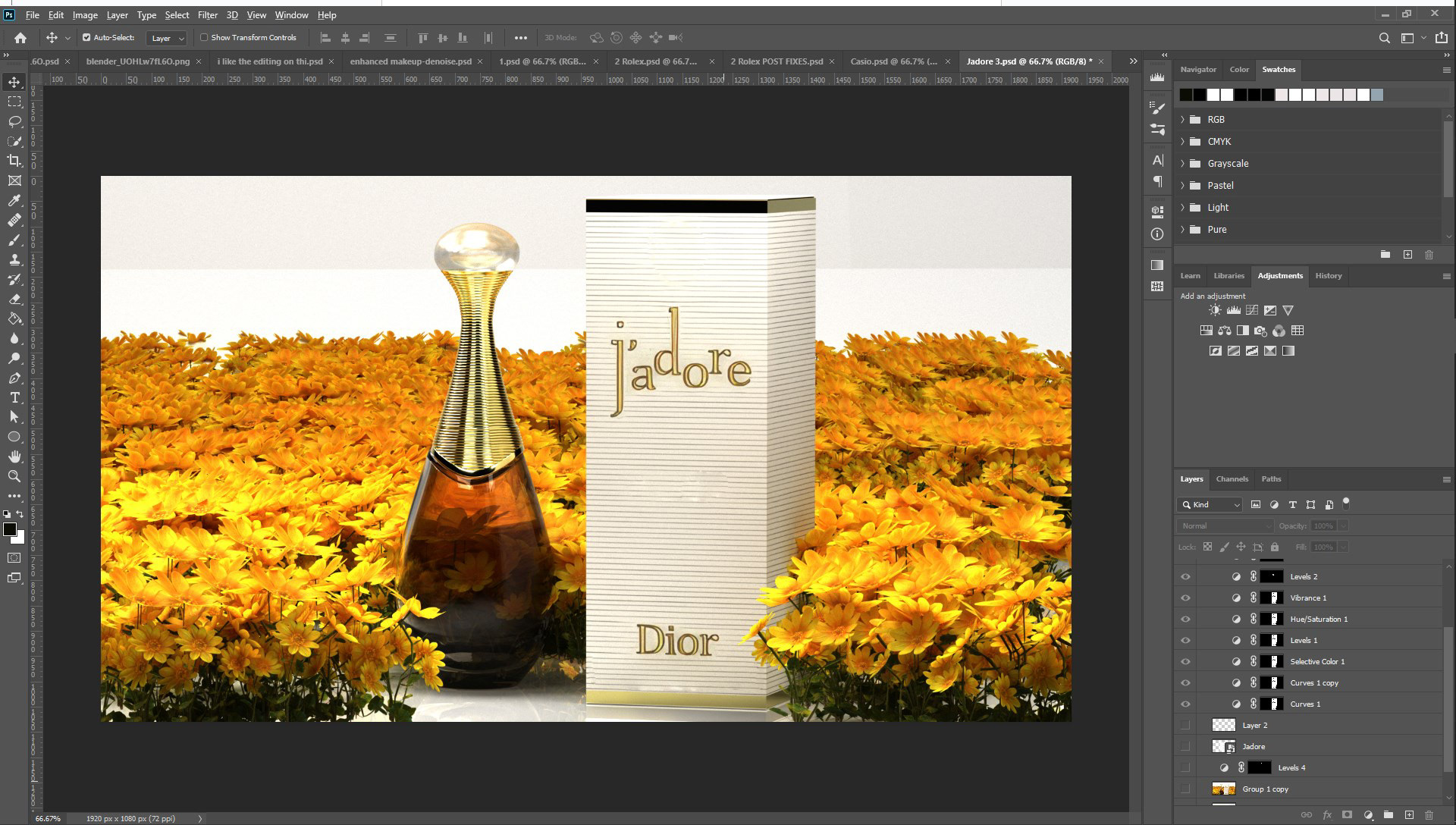The width and height of the screenshot is (1456, 825).
Task: Open more options in the options bar
Action: 520,38
